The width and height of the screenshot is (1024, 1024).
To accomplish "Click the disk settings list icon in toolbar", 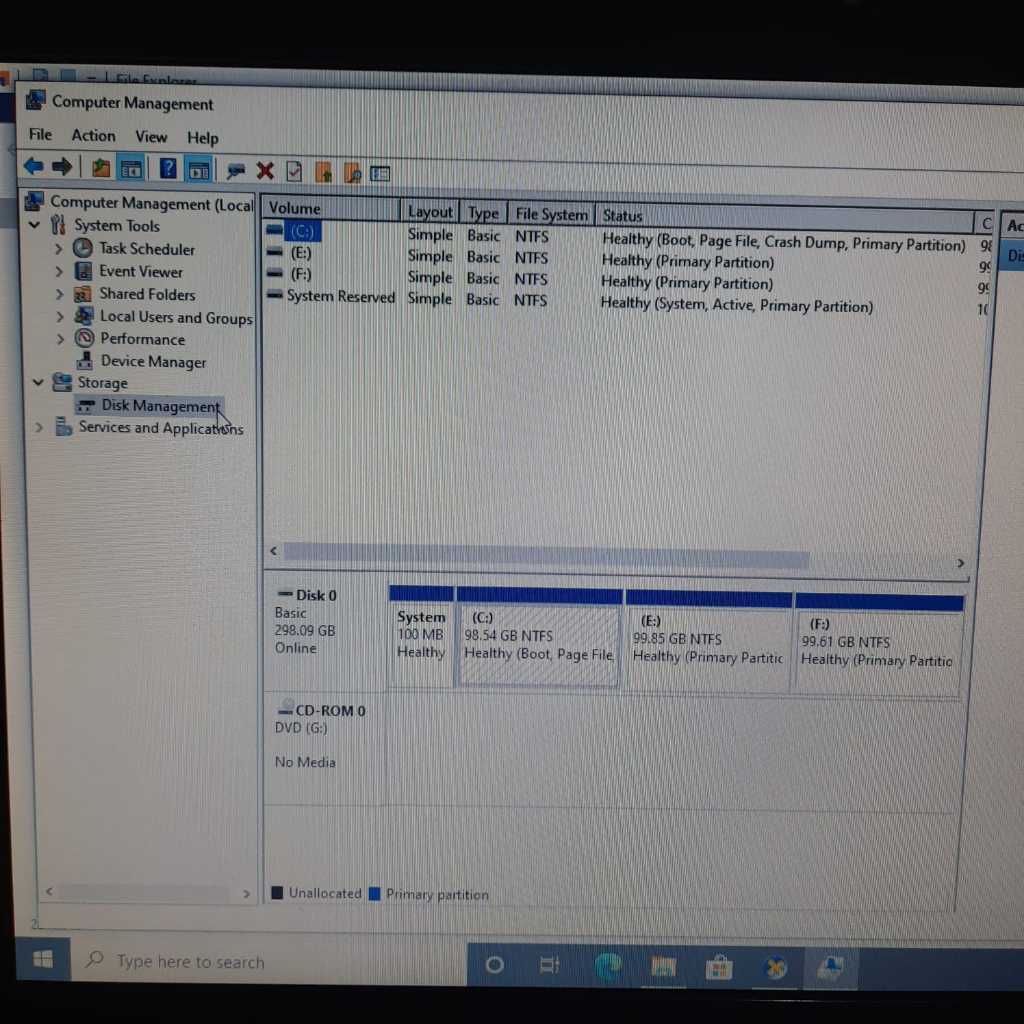I will coord(380,174).
